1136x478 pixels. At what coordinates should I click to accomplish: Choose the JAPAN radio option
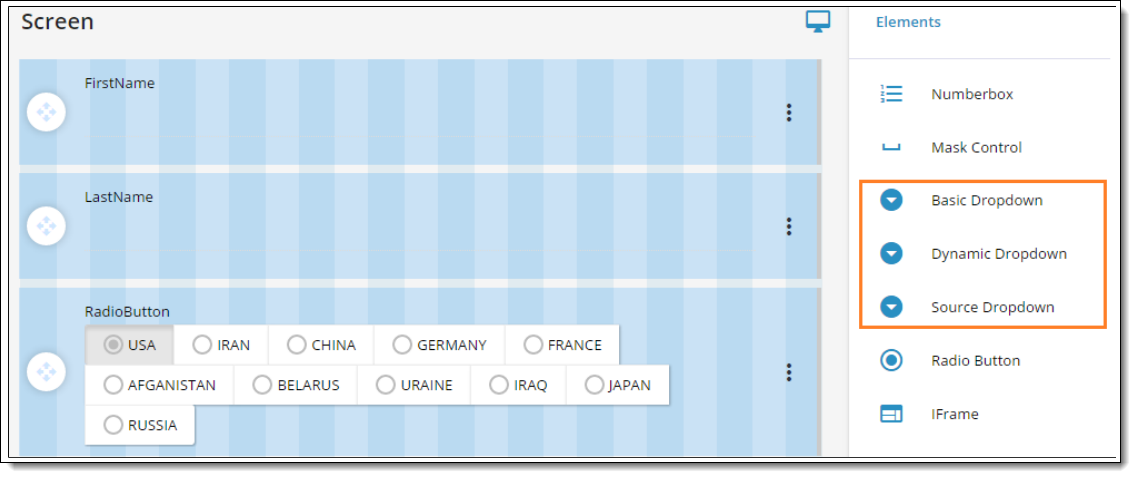(594, 385)
